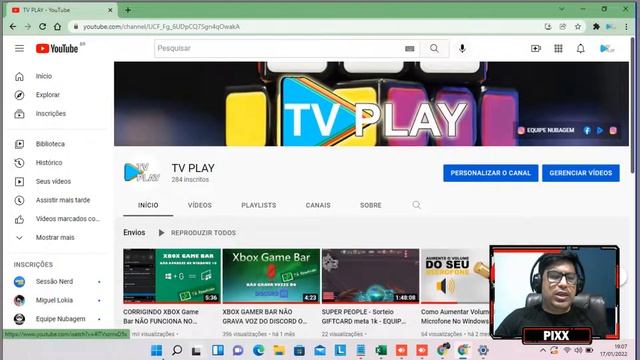Click PERSONALIZAR O CANAL button
The width and height of the screenshot is (640, 360).
[491, 173]
